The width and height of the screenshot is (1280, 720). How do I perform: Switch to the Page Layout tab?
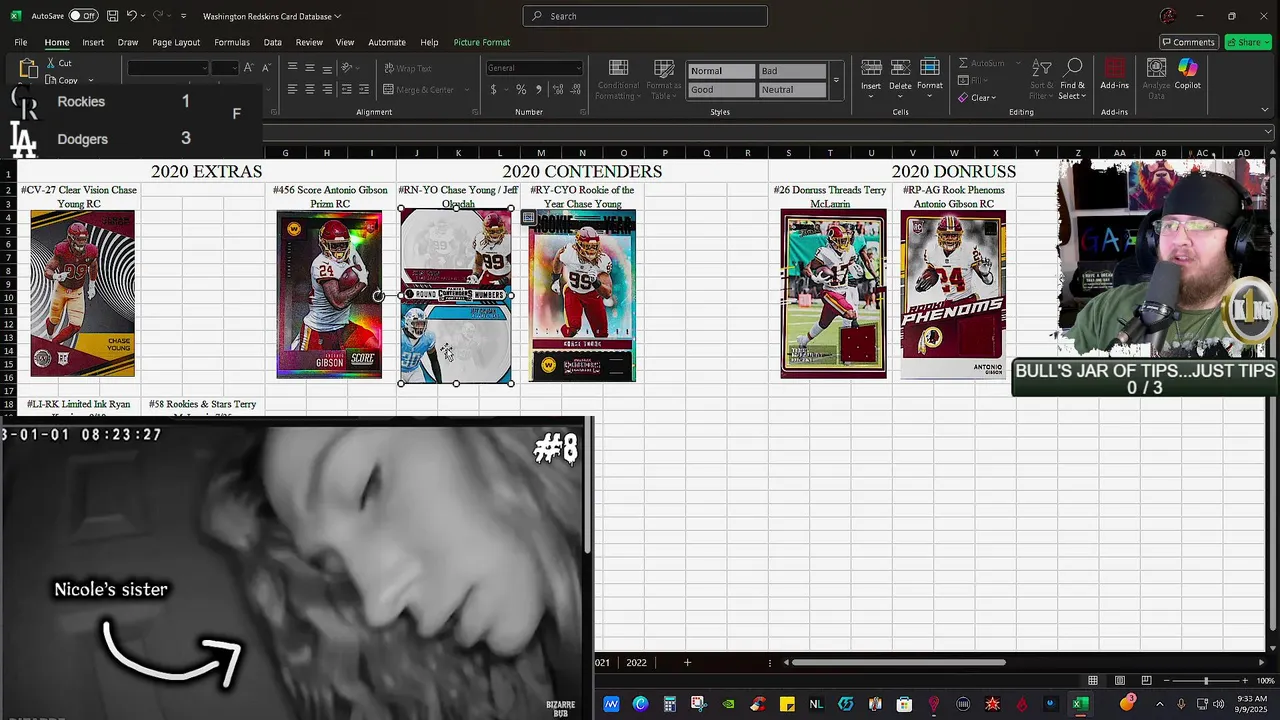click(176, 42)
